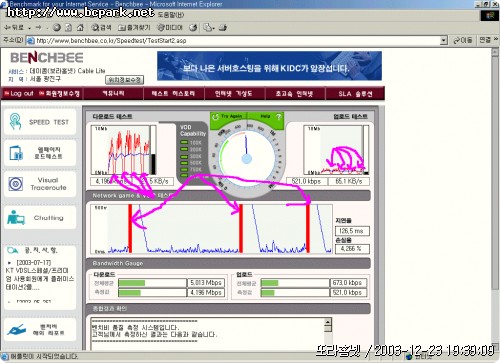Open the History toolbar icon

click(x=193, y=28)
